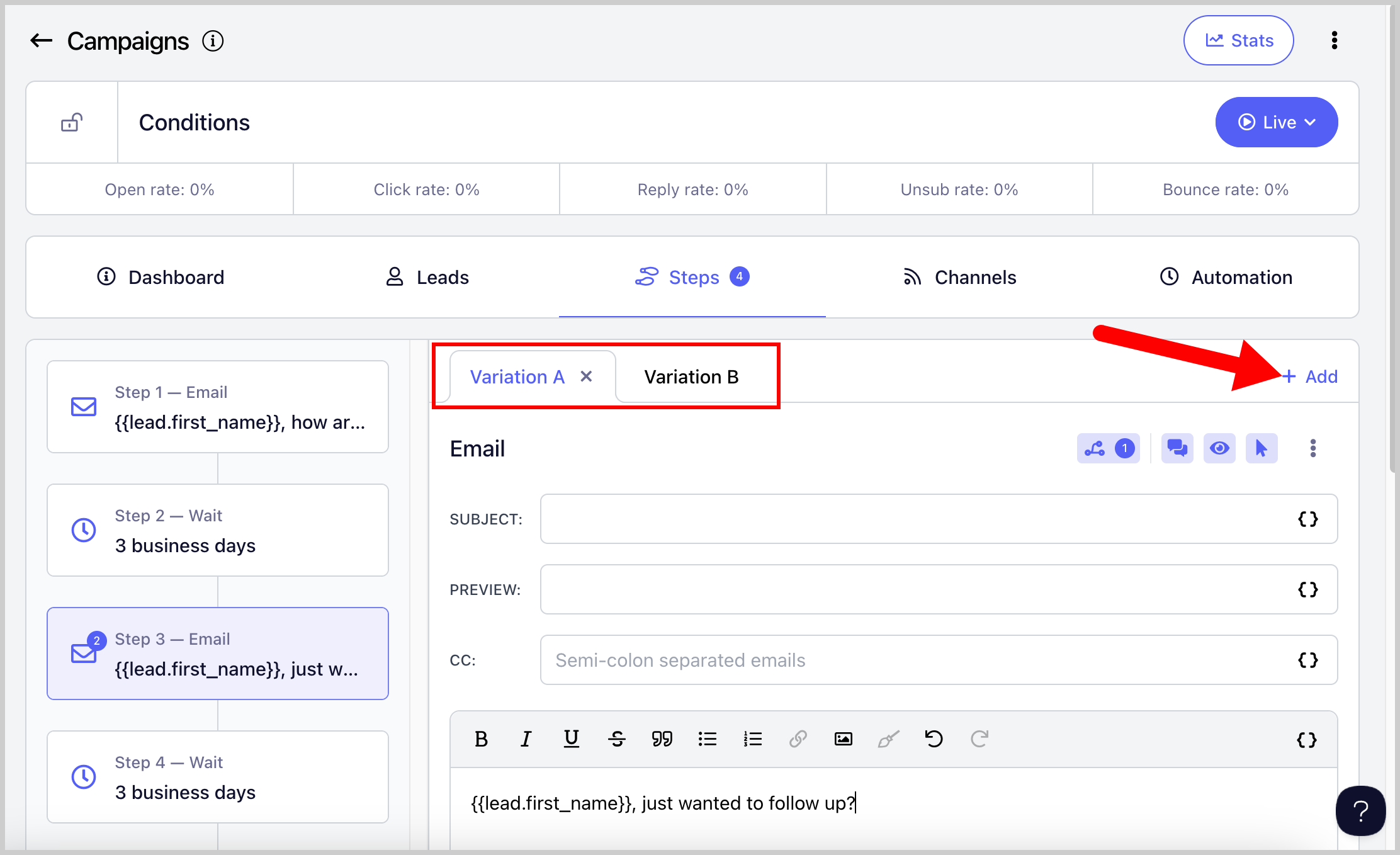Open the Email section three-dot menu
Screen dimensions: 1400x855
(1312, 448)
